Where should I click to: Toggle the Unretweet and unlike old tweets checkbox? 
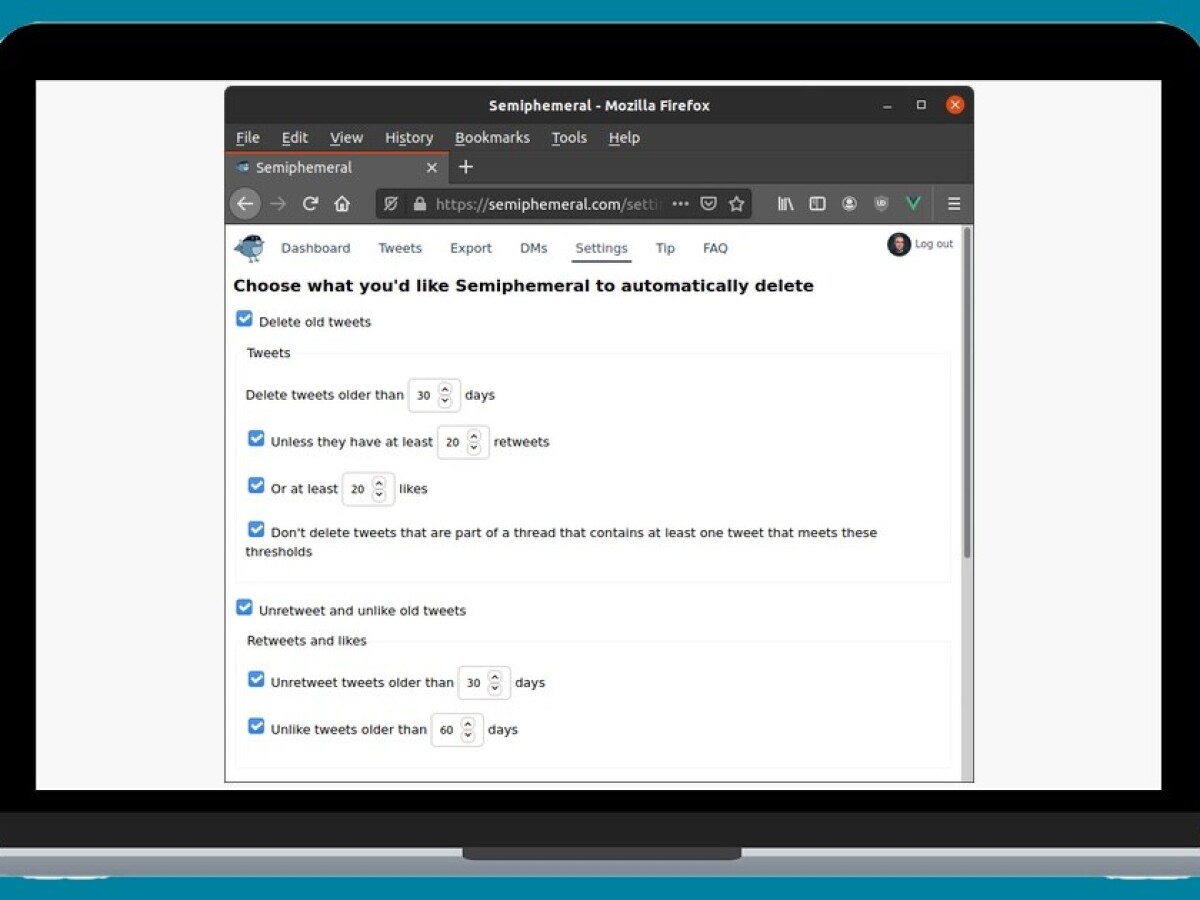pyautogui.click(x=244, y=608)
